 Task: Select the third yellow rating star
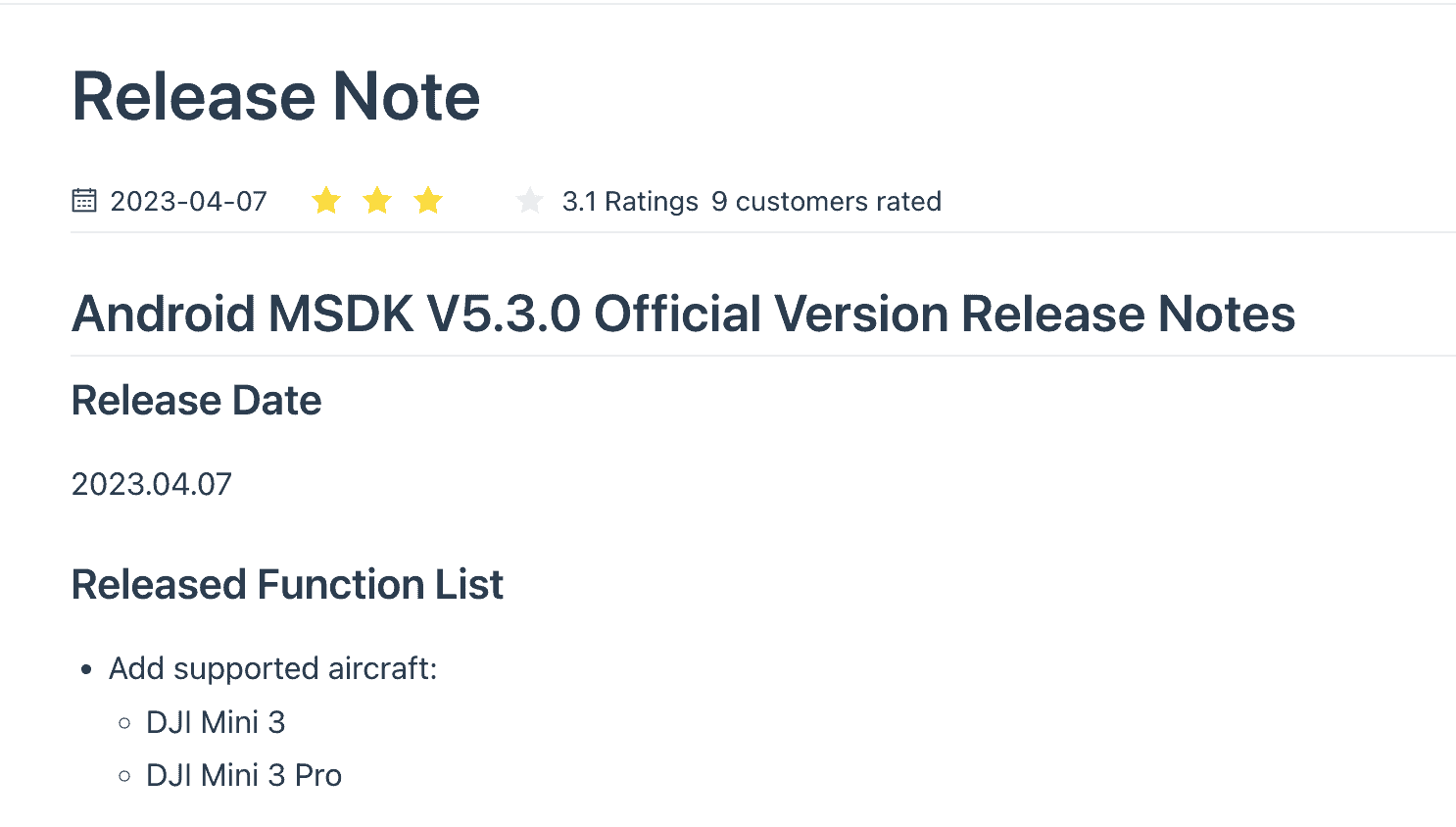coord(428,201)
